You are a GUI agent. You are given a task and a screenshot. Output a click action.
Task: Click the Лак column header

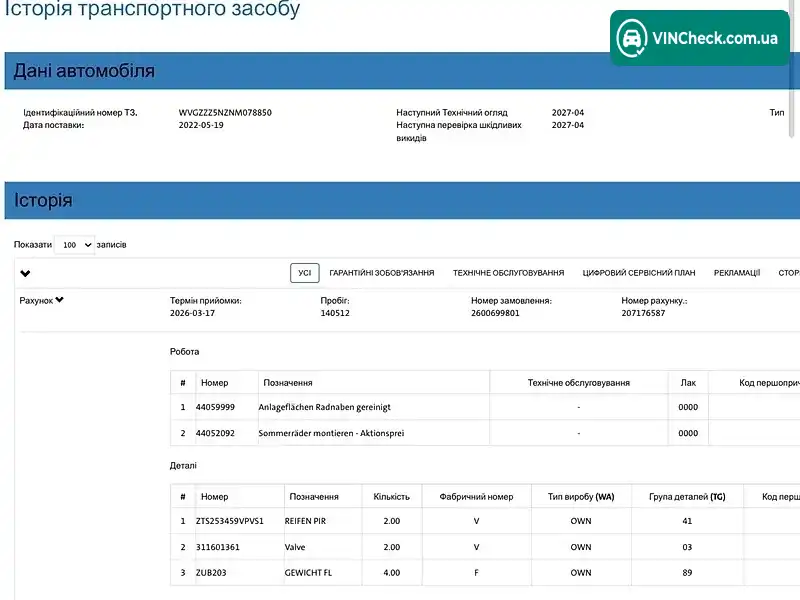688,383
